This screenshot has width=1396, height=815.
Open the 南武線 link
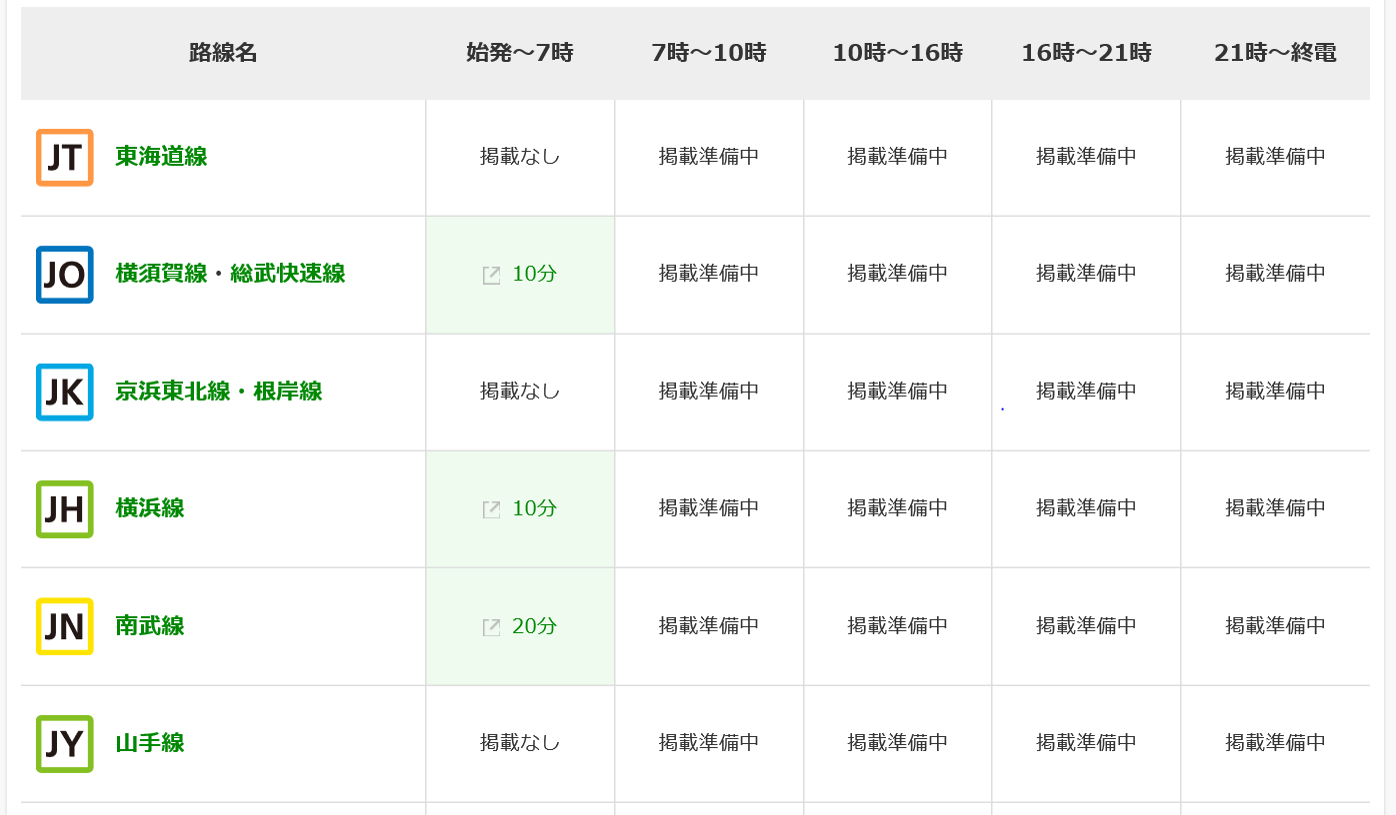pos(150,626)
